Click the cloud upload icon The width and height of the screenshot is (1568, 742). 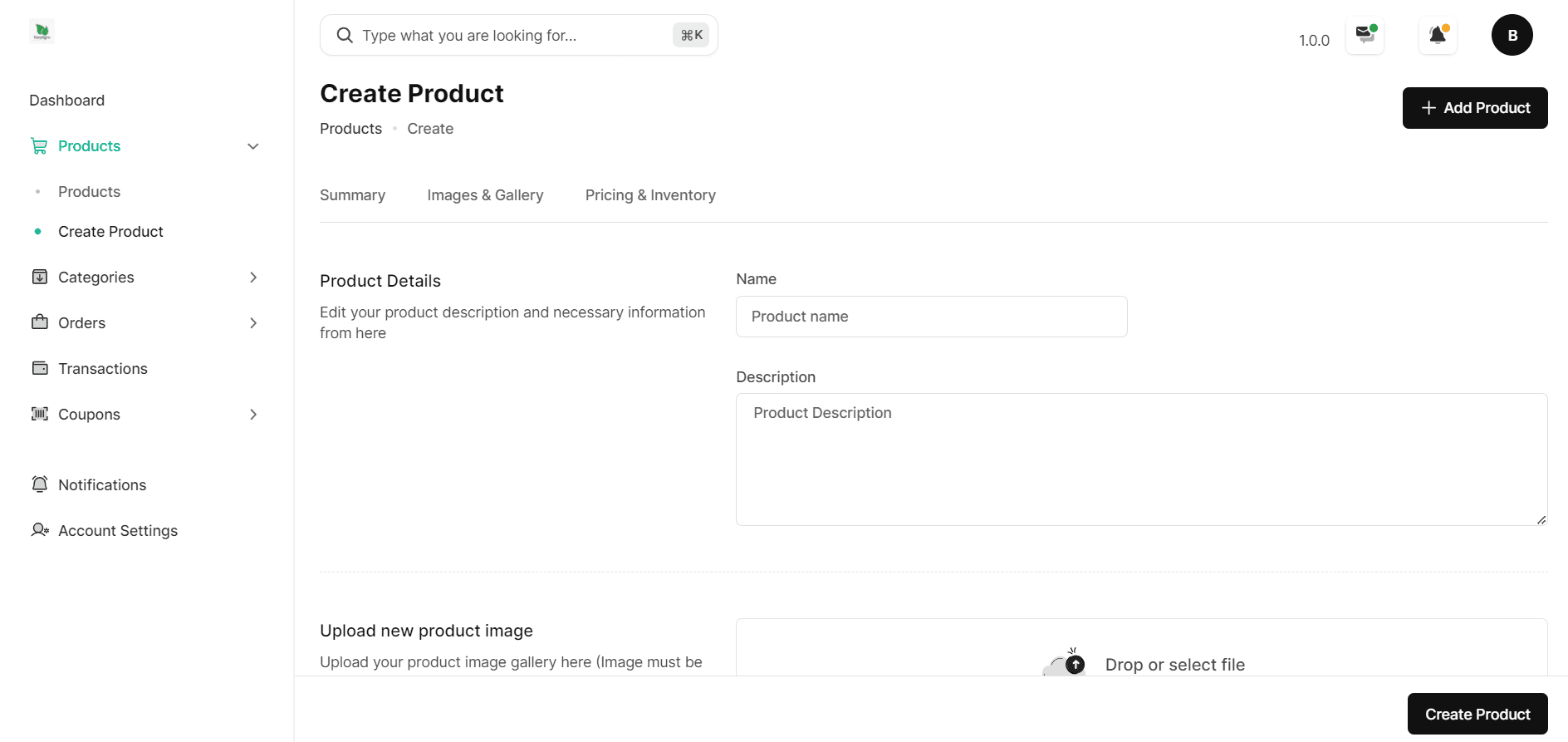[1065, 664]
